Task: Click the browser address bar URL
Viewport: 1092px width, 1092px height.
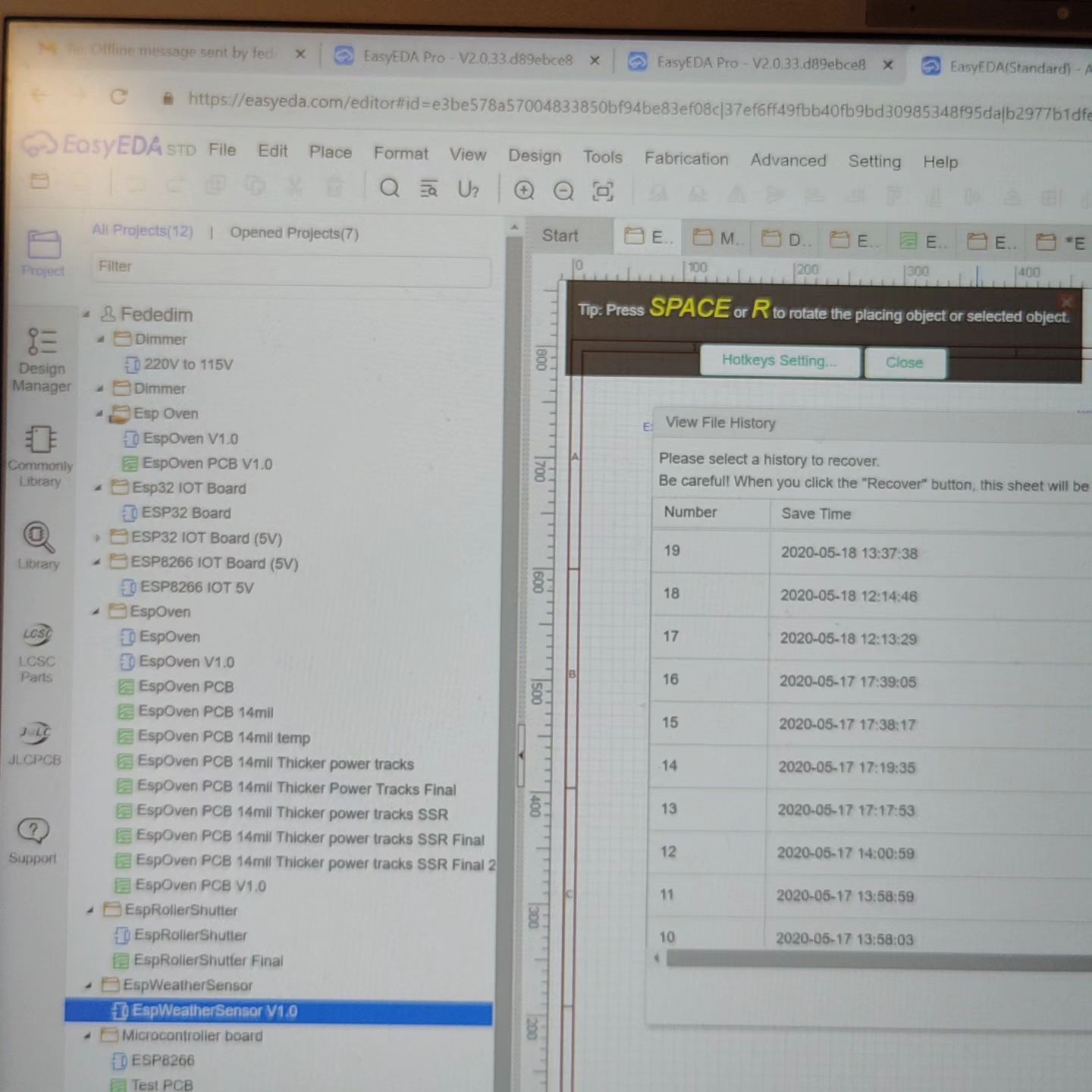Action: 639,107
